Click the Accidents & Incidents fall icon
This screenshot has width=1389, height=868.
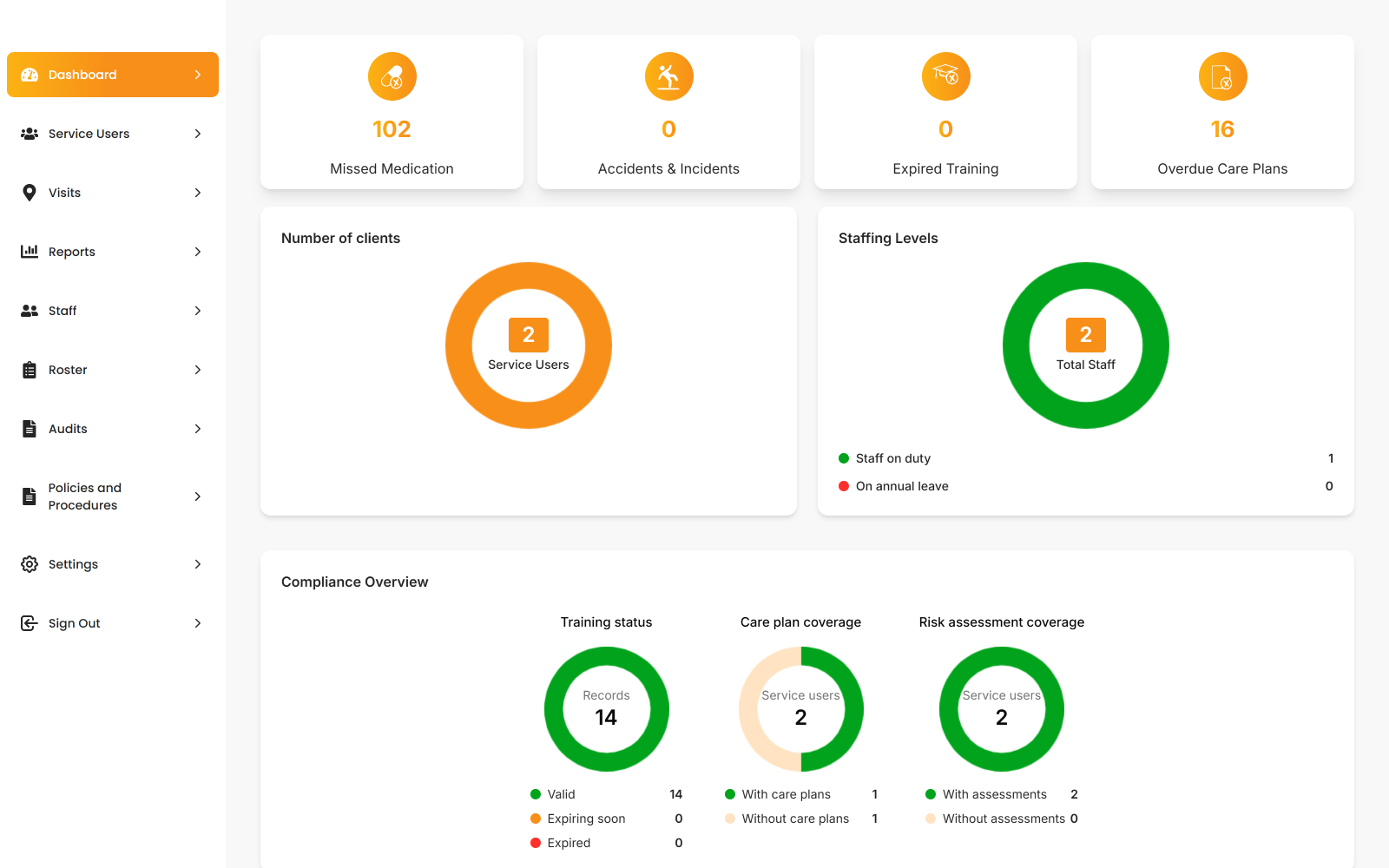(x=668, y=76)
